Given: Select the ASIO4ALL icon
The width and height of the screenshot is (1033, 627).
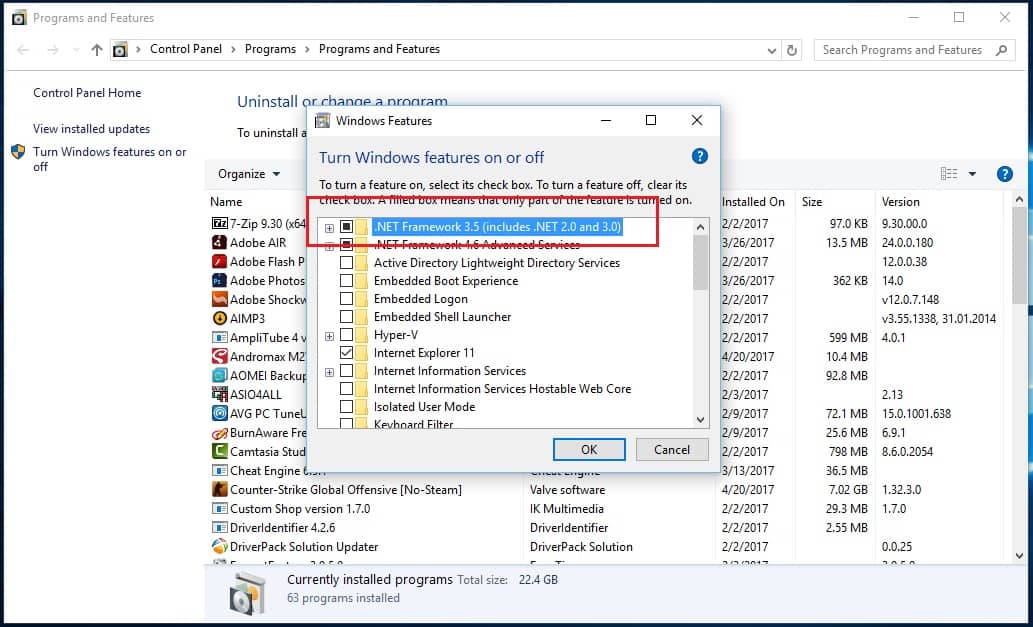Looking at the screenshot, I should point(219,395).
